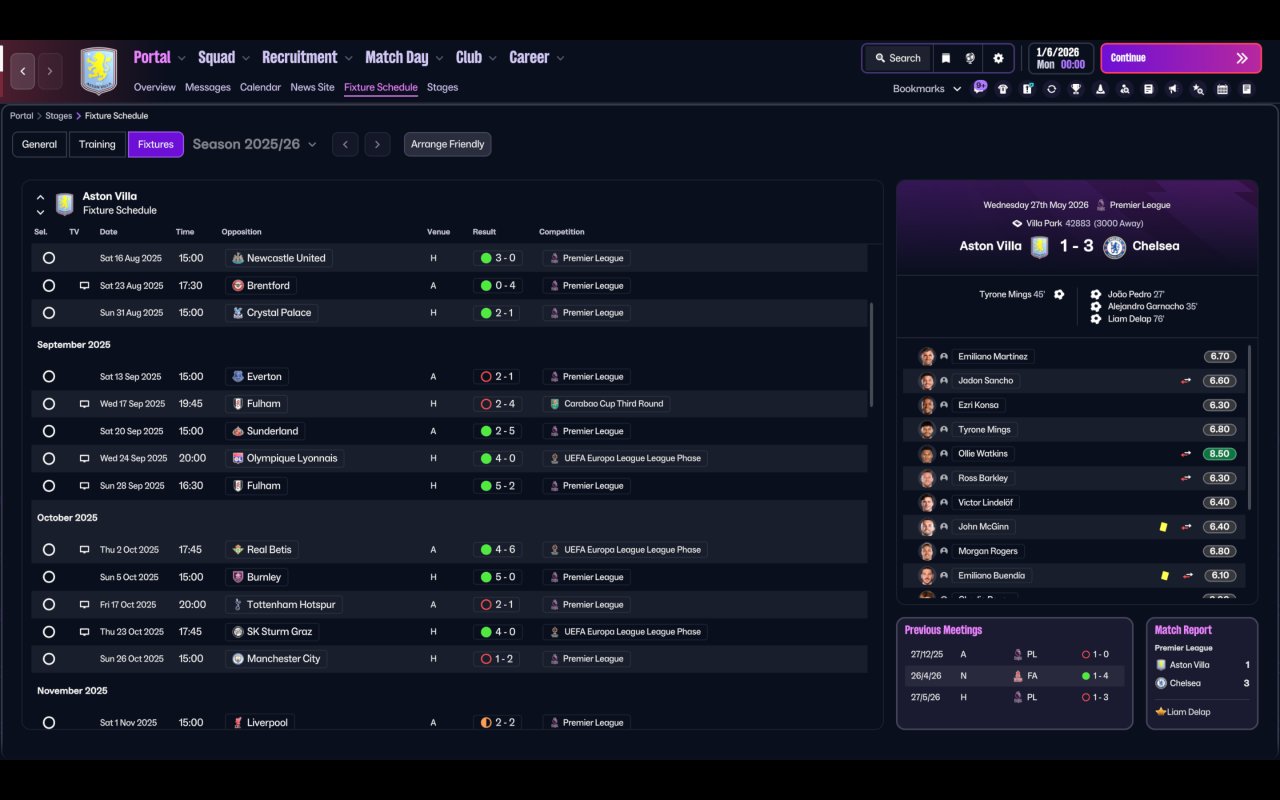Select the Crystal Palace fixture radio button
This screenshot has height=800, width=1280.
49,313
